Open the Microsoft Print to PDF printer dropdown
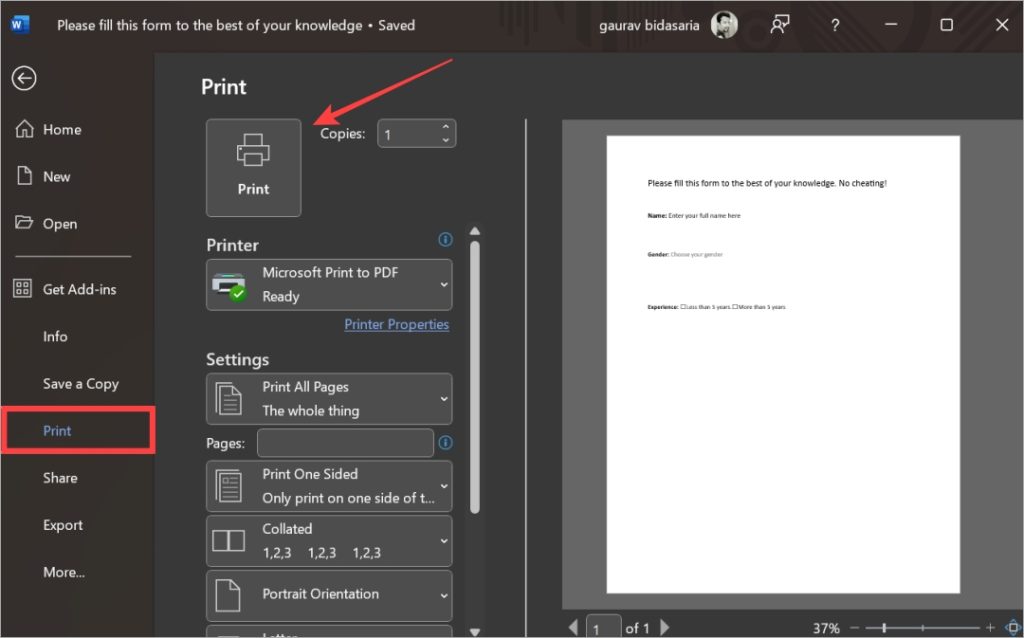Screen dimensions: 1024x638 click(329, 285)
